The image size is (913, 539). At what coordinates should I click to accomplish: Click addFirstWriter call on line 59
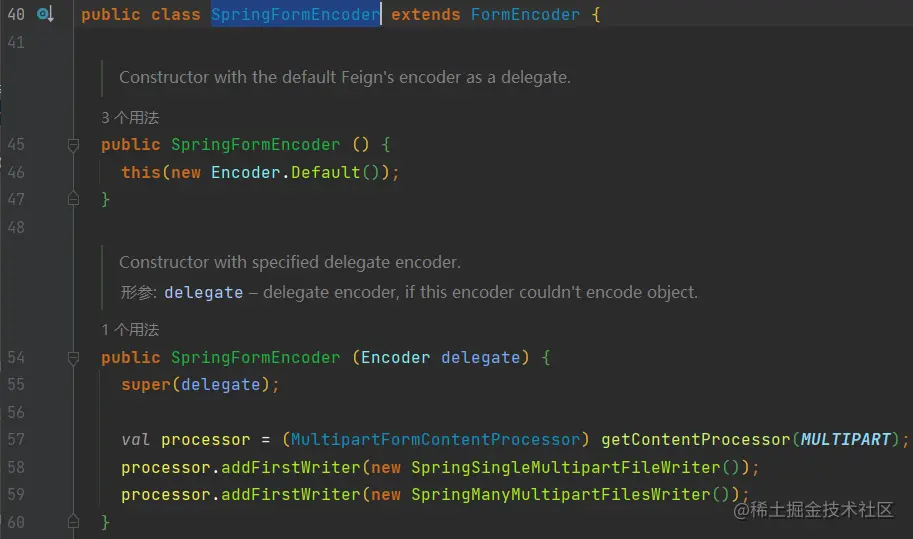click(291, 495)
